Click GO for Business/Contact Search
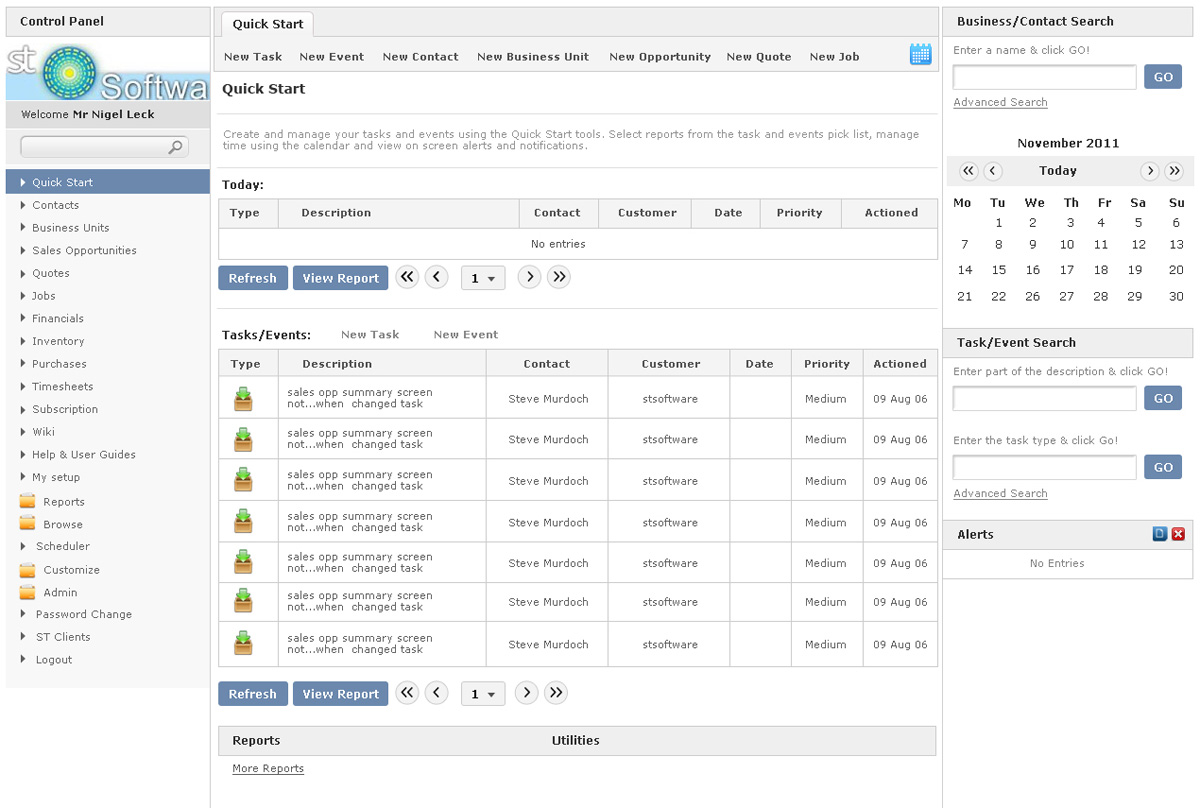The height and width of the screenshot is (808, 1200). [x=1163, y=77]
